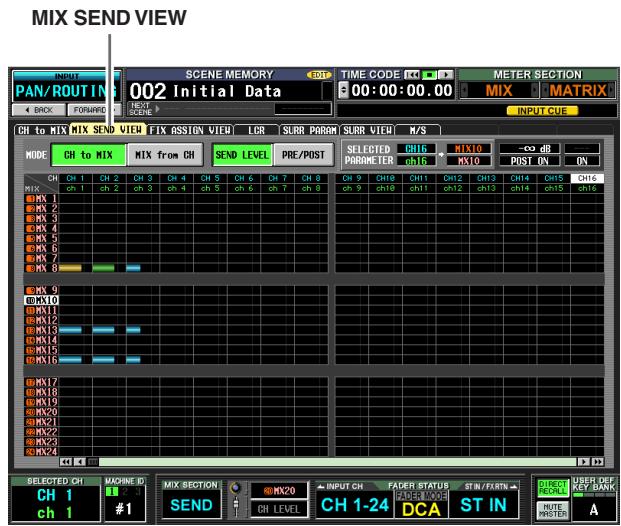Open the FIX ASSIGN VIEW tab

click(190, 130)
